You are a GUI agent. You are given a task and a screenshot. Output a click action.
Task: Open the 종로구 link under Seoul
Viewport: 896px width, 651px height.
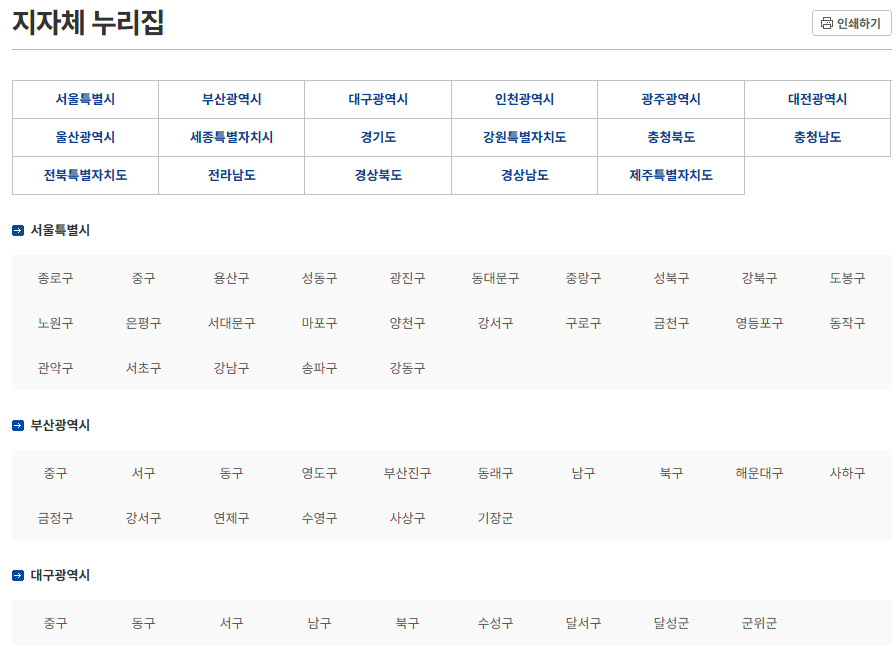click(x=55, y=278)
